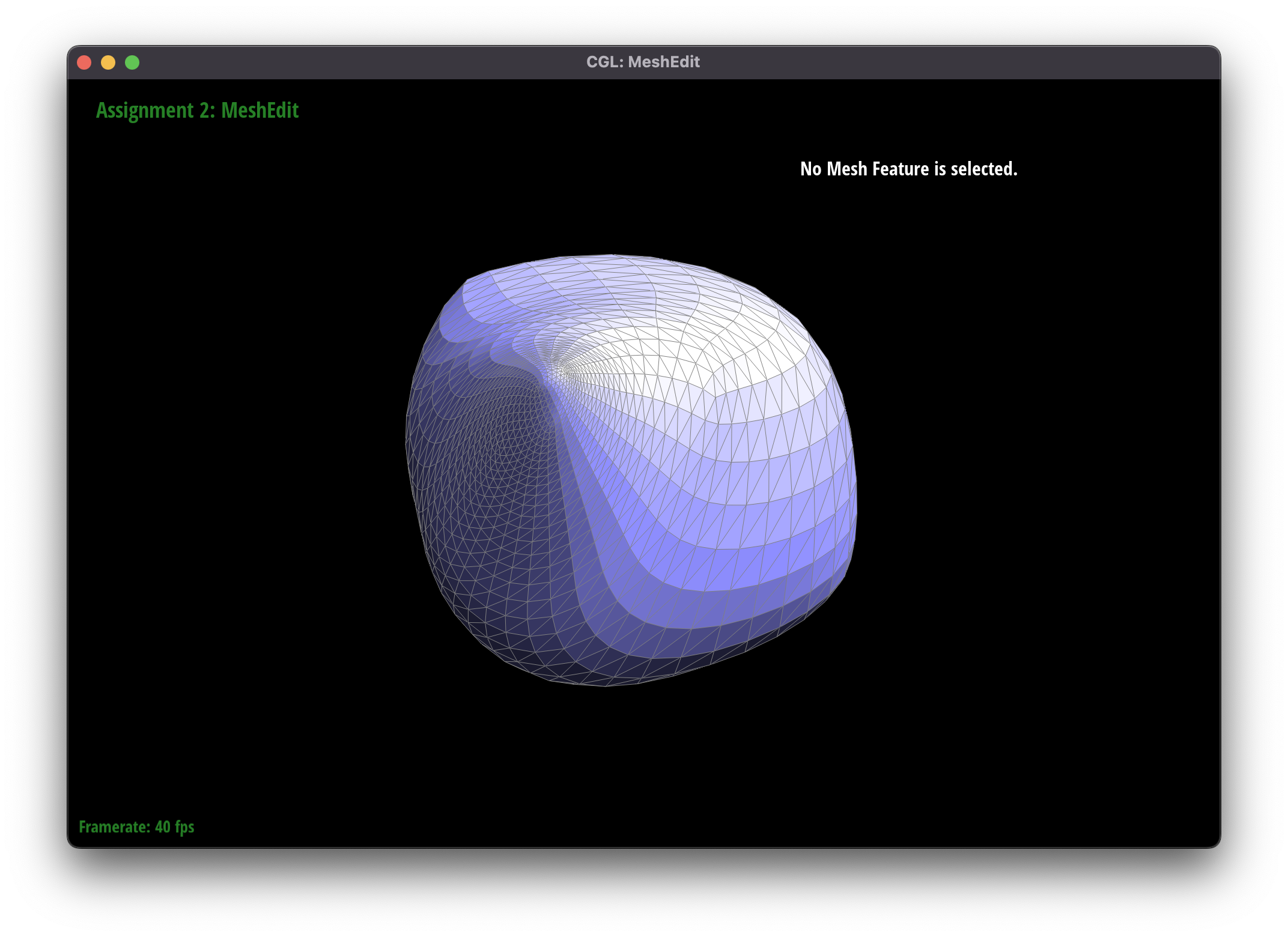The image size is (1288, 937).
Task: Minimize the MeshEdit window with yellow button
Action: click(108, 62)
